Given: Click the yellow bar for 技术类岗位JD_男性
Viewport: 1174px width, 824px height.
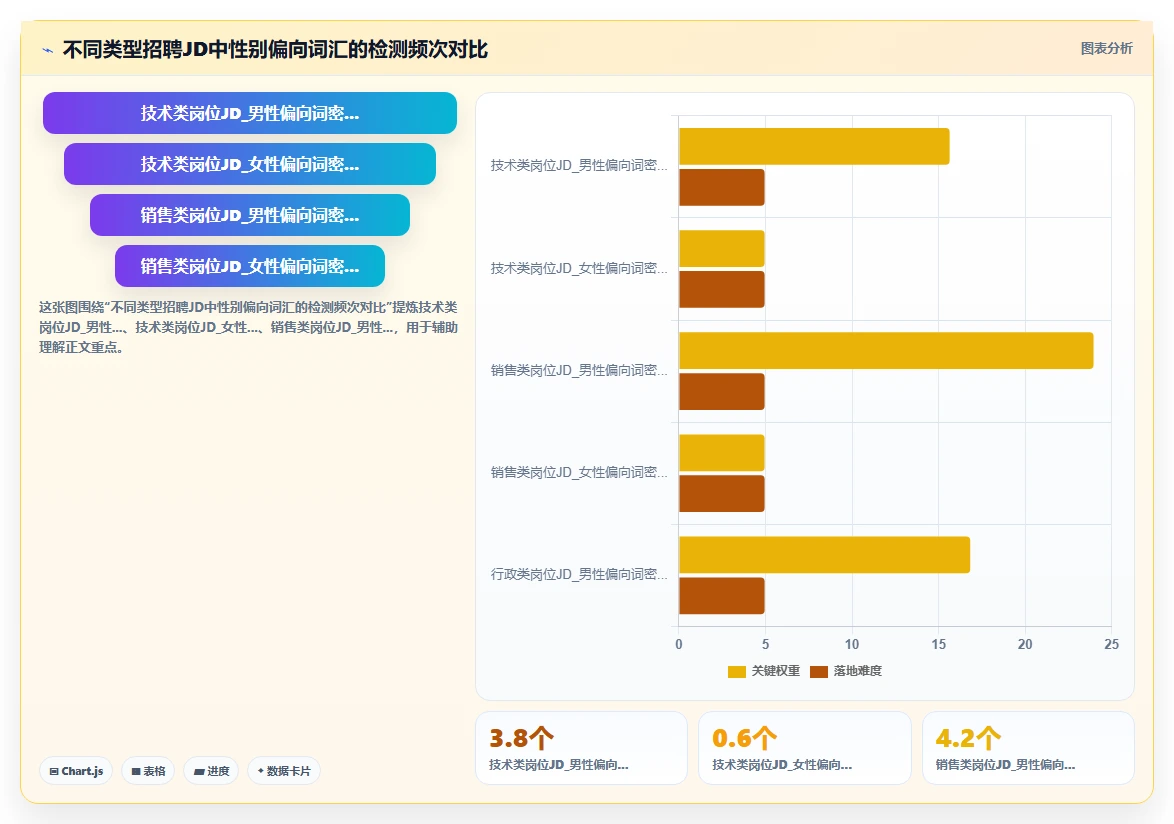Looking at the screenshot, I should click(x=814, y=146).
